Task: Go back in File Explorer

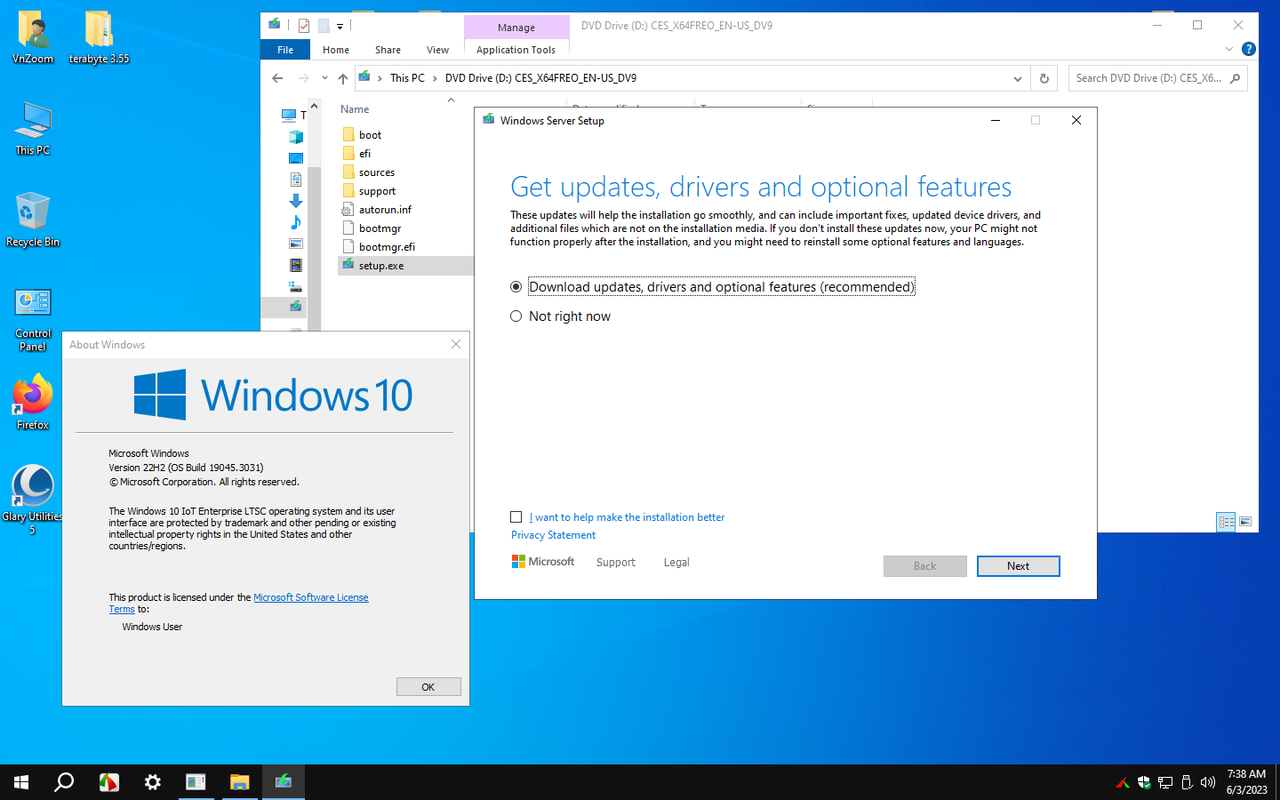Action: click(x=277, y=78)
